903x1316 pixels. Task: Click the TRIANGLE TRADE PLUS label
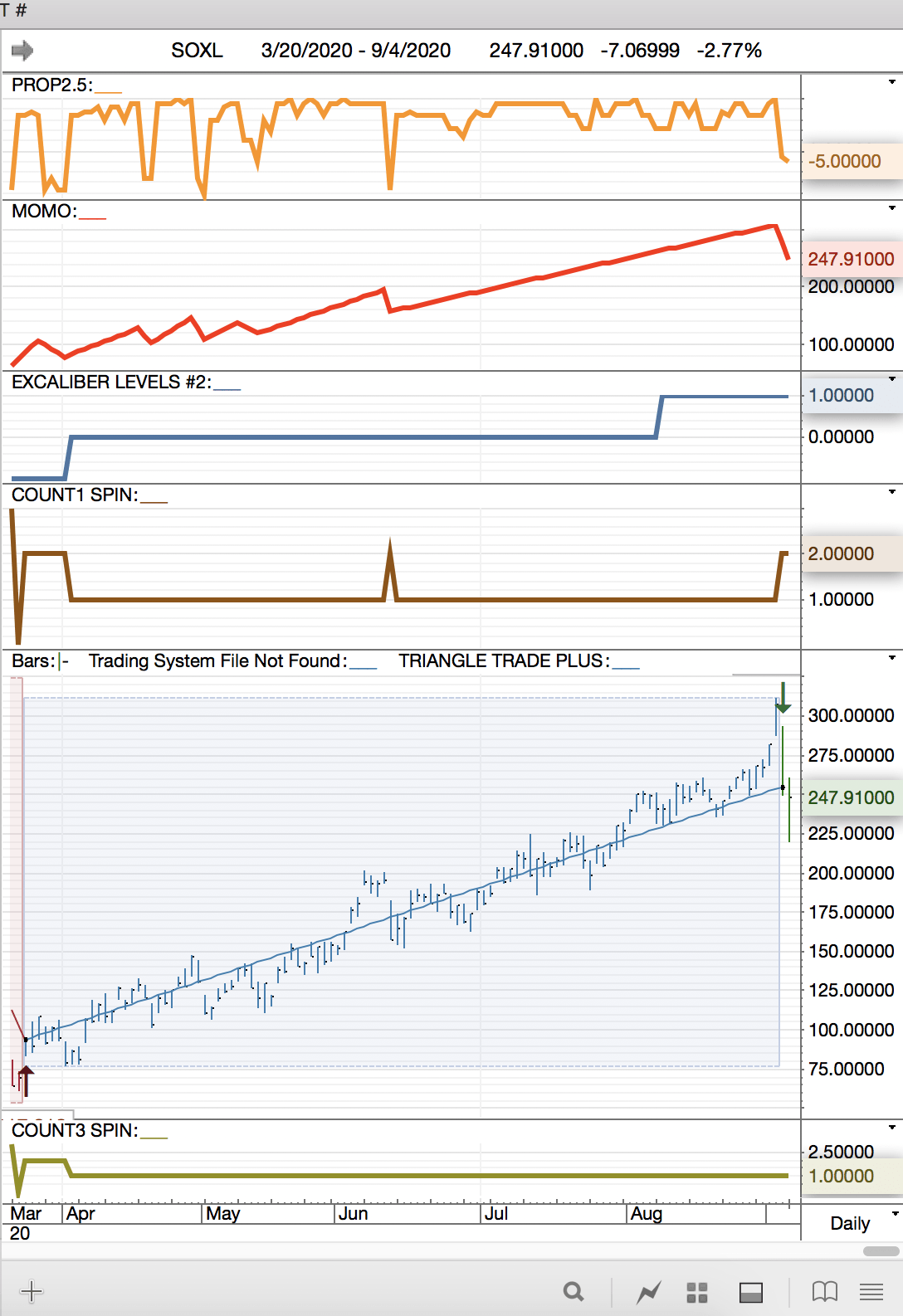coord(504,660)
